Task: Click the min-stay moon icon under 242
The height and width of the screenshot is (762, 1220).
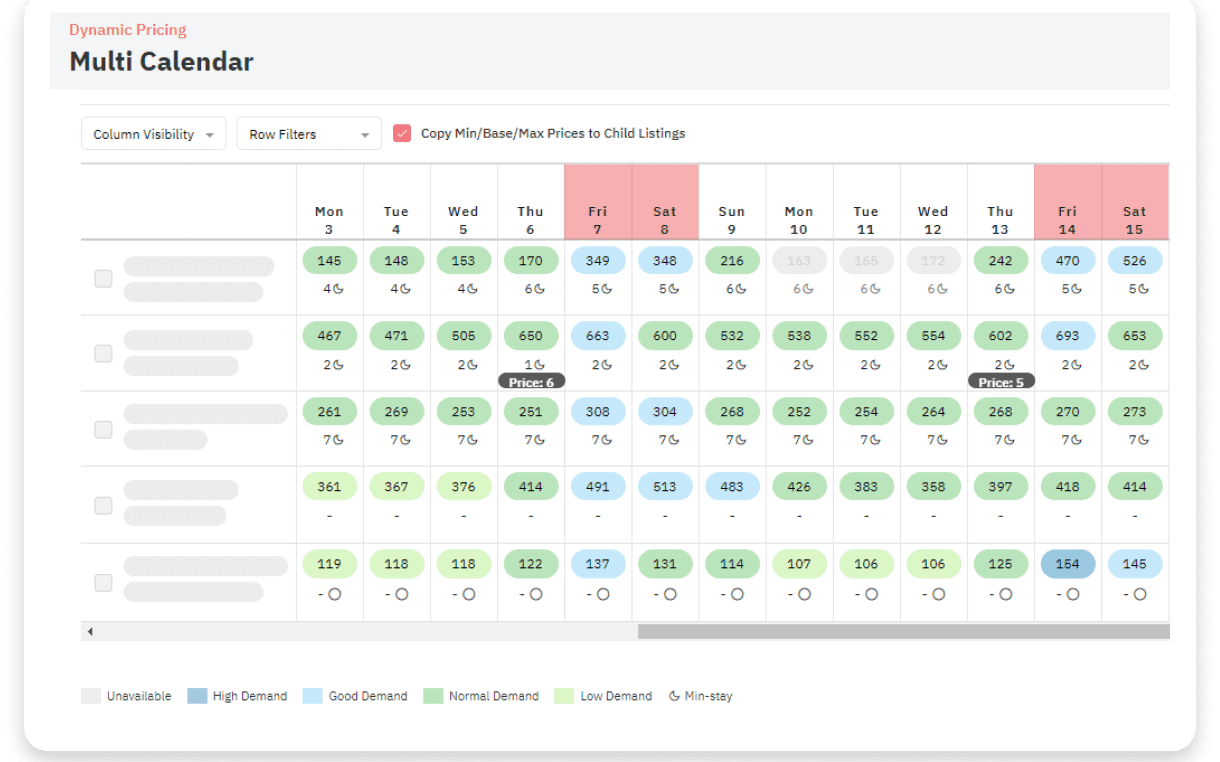Action: [1007, 289]
